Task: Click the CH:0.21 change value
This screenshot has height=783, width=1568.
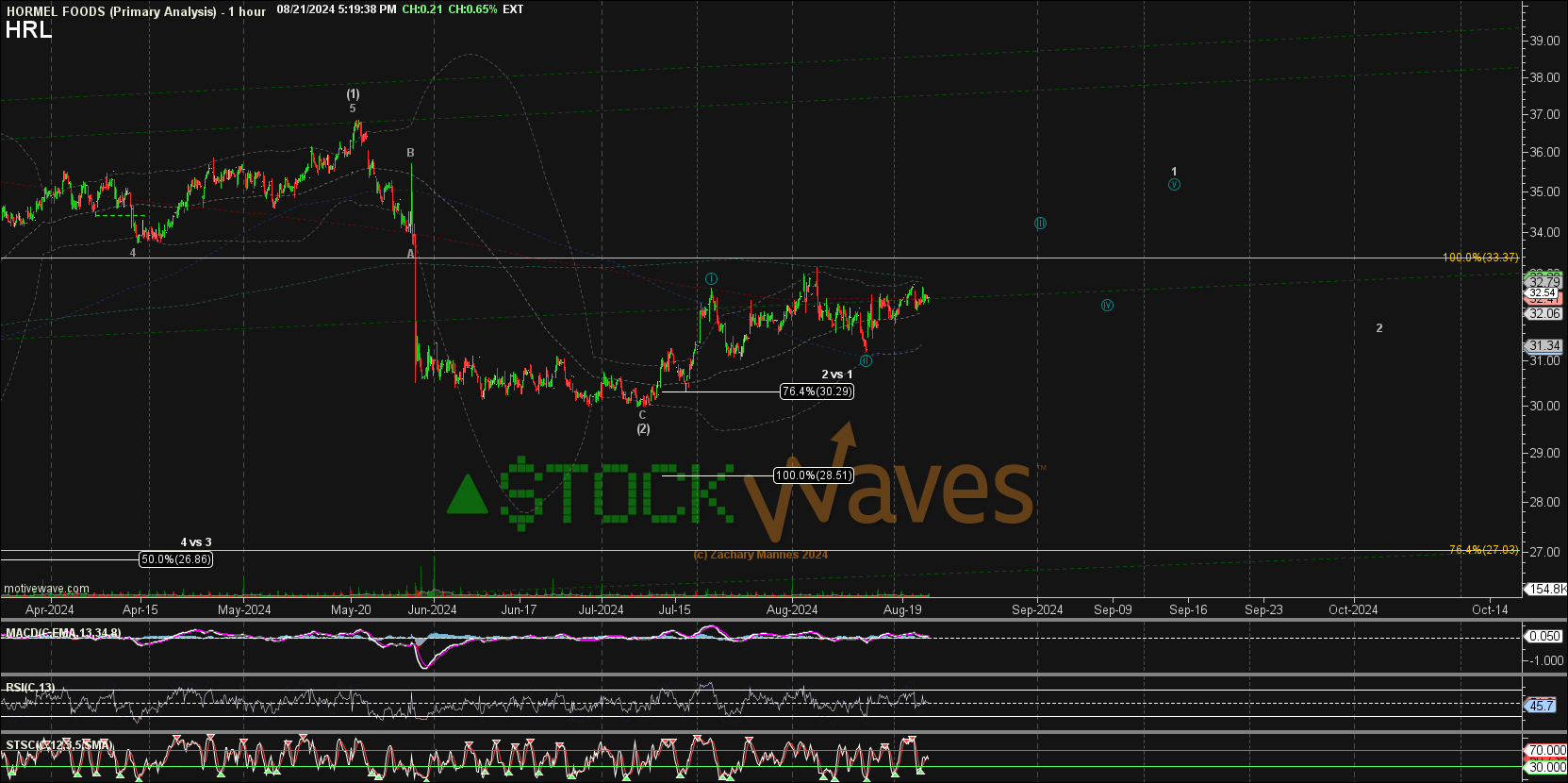Action: [x=421, y=9]
